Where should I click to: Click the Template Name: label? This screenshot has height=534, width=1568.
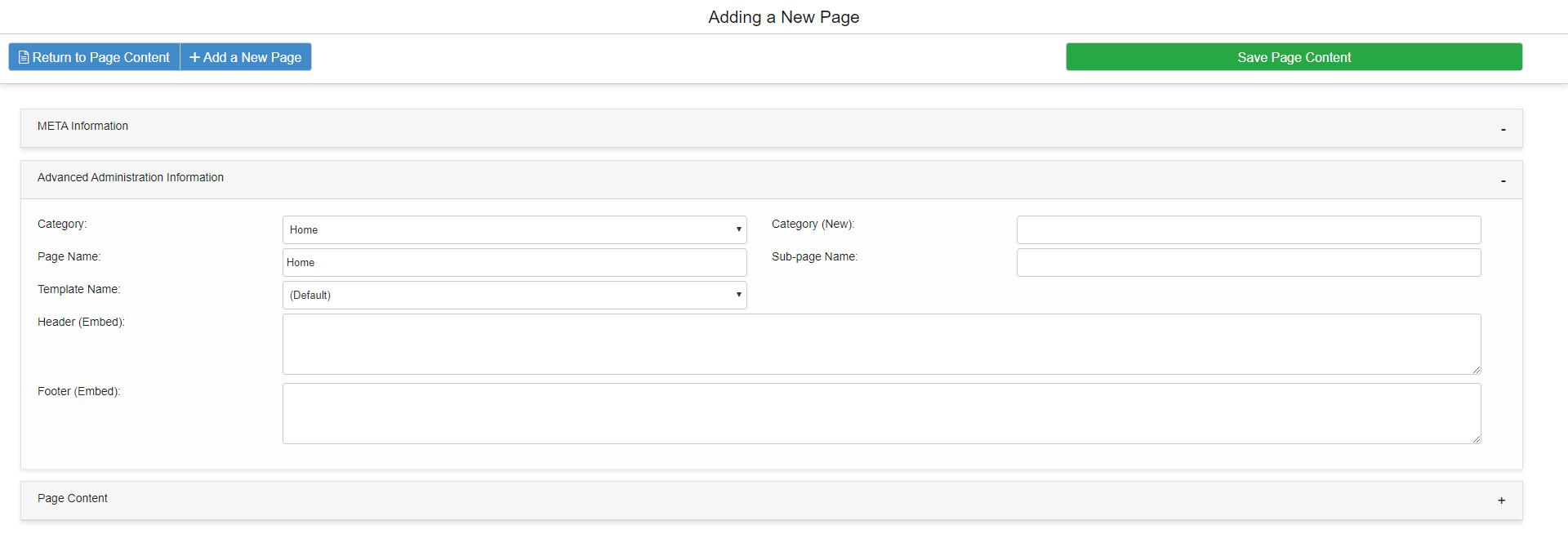point(78,289)
